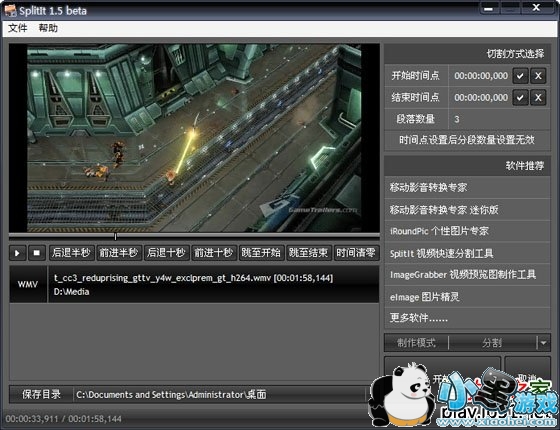
Task: Start playback with the play button
Action: [17, 253]
